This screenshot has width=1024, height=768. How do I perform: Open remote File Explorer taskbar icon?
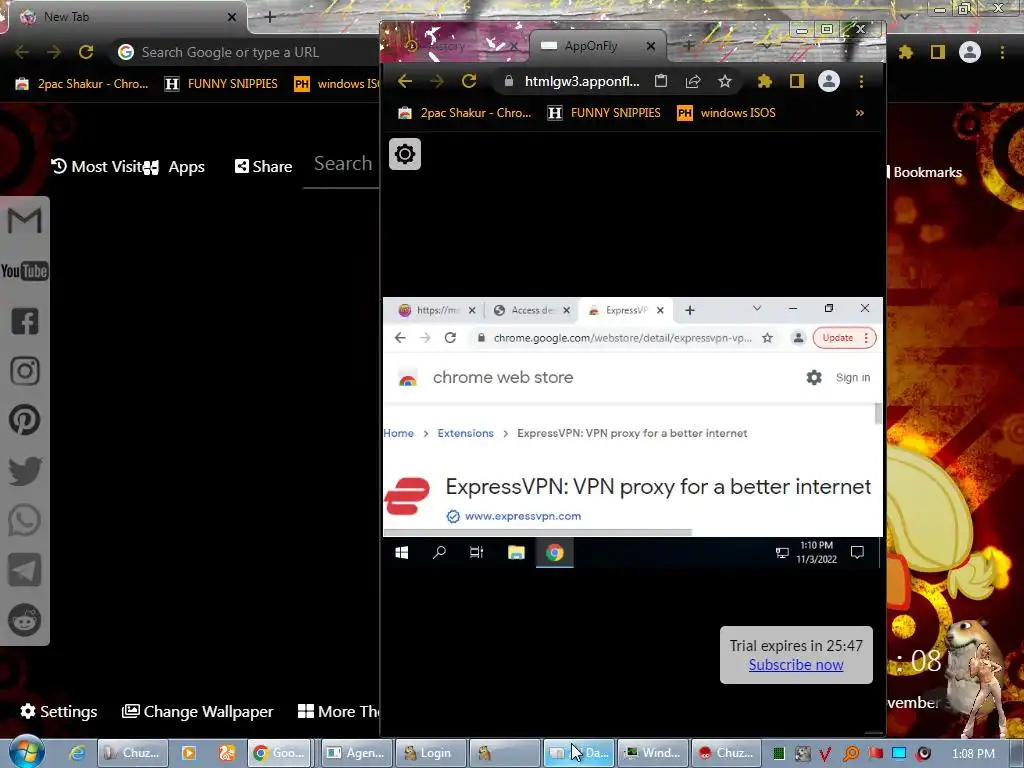point(516,552)
